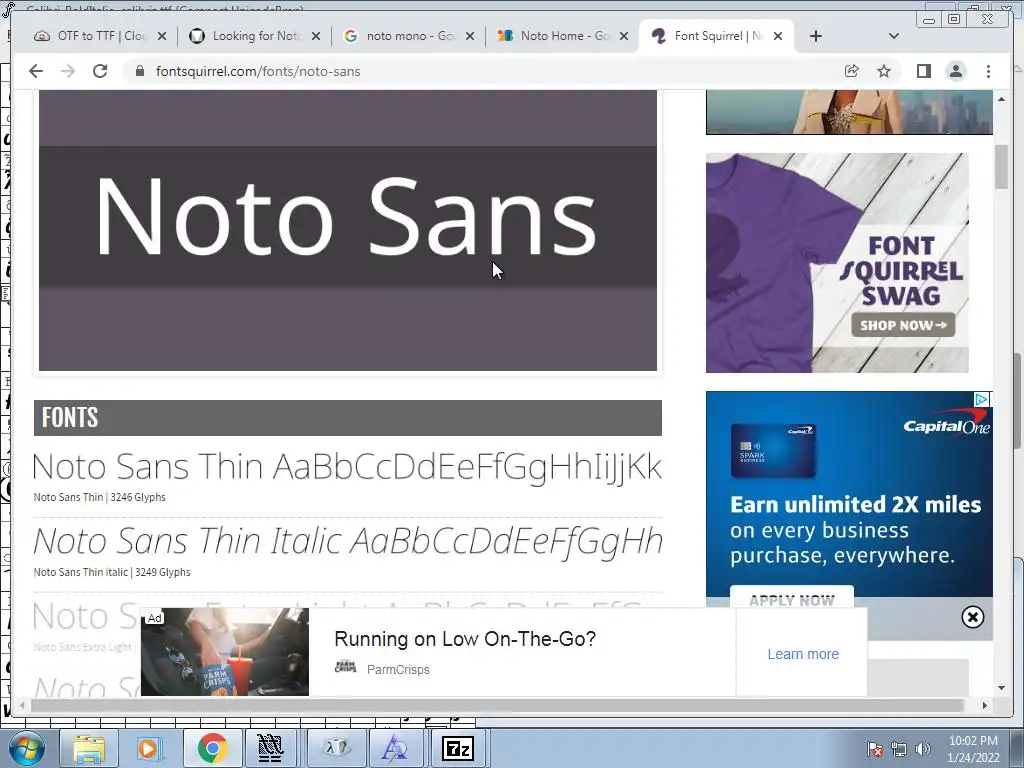This screenshot has height=768, width=1024.
Task: Close the Looking for Noto tab
Action: coord(316,36)
